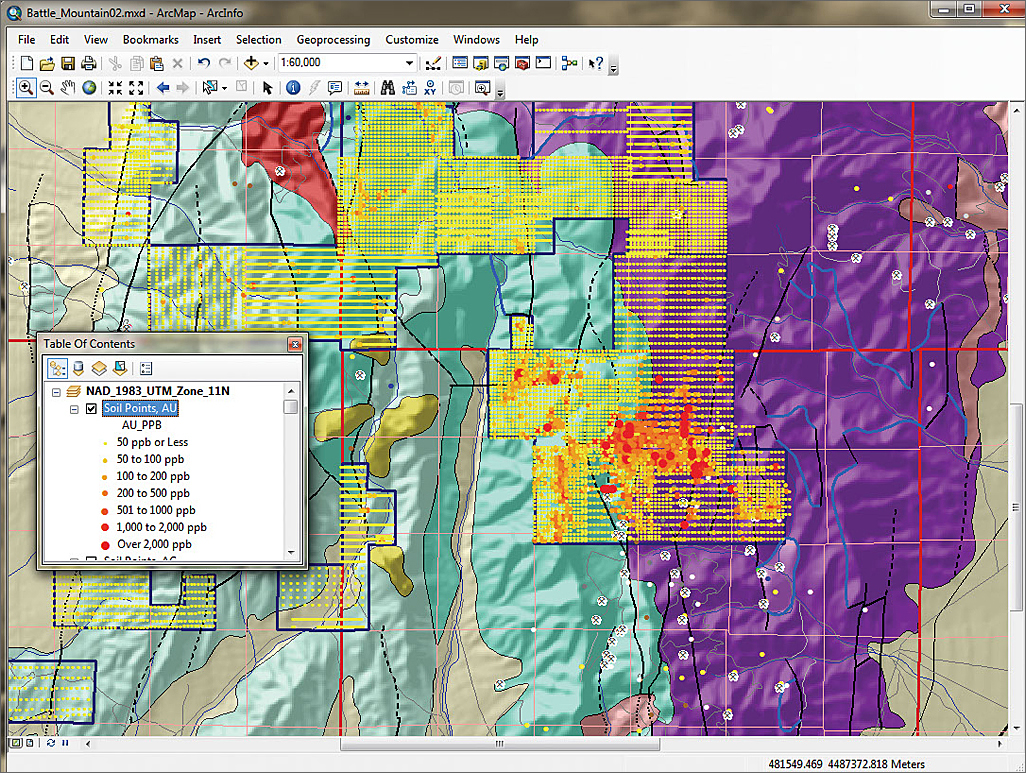
Task: Activate the Pan hand tool
Action: (x=68, y=88)
